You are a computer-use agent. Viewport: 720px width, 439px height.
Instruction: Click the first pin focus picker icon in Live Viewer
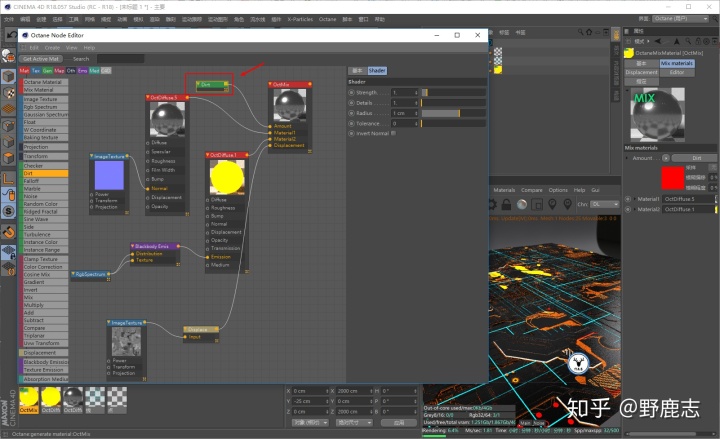(552, 204)
